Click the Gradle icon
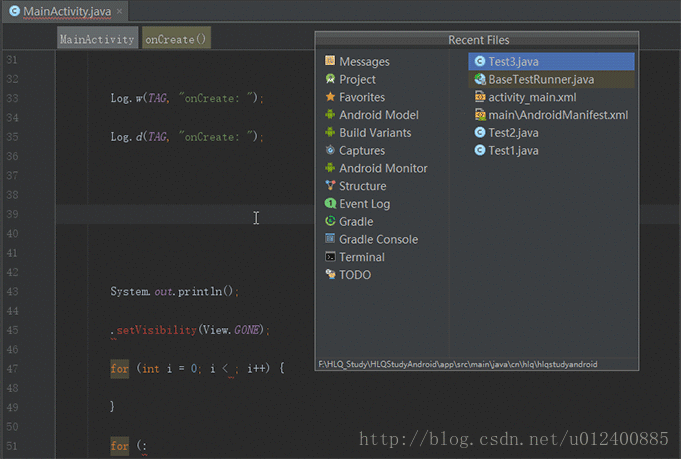 pos(330,221)
